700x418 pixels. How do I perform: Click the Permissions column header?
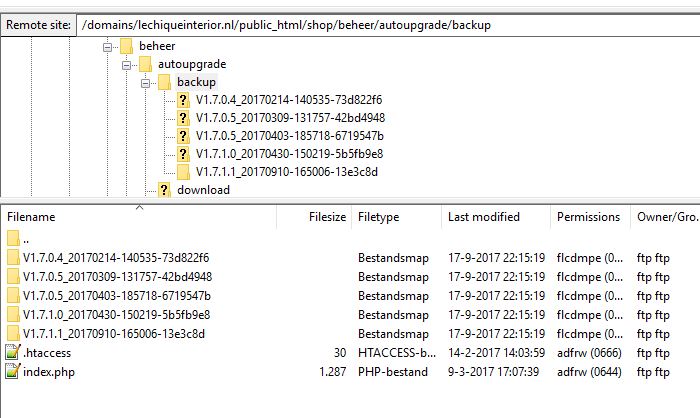pos(588,216)
